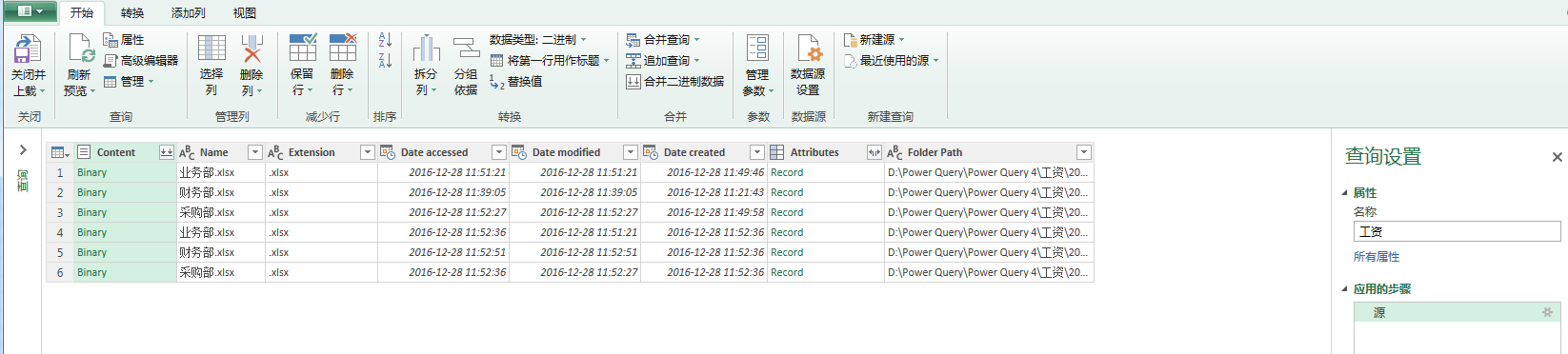Click Split Column (拆分列) icon

click(426, 49)
